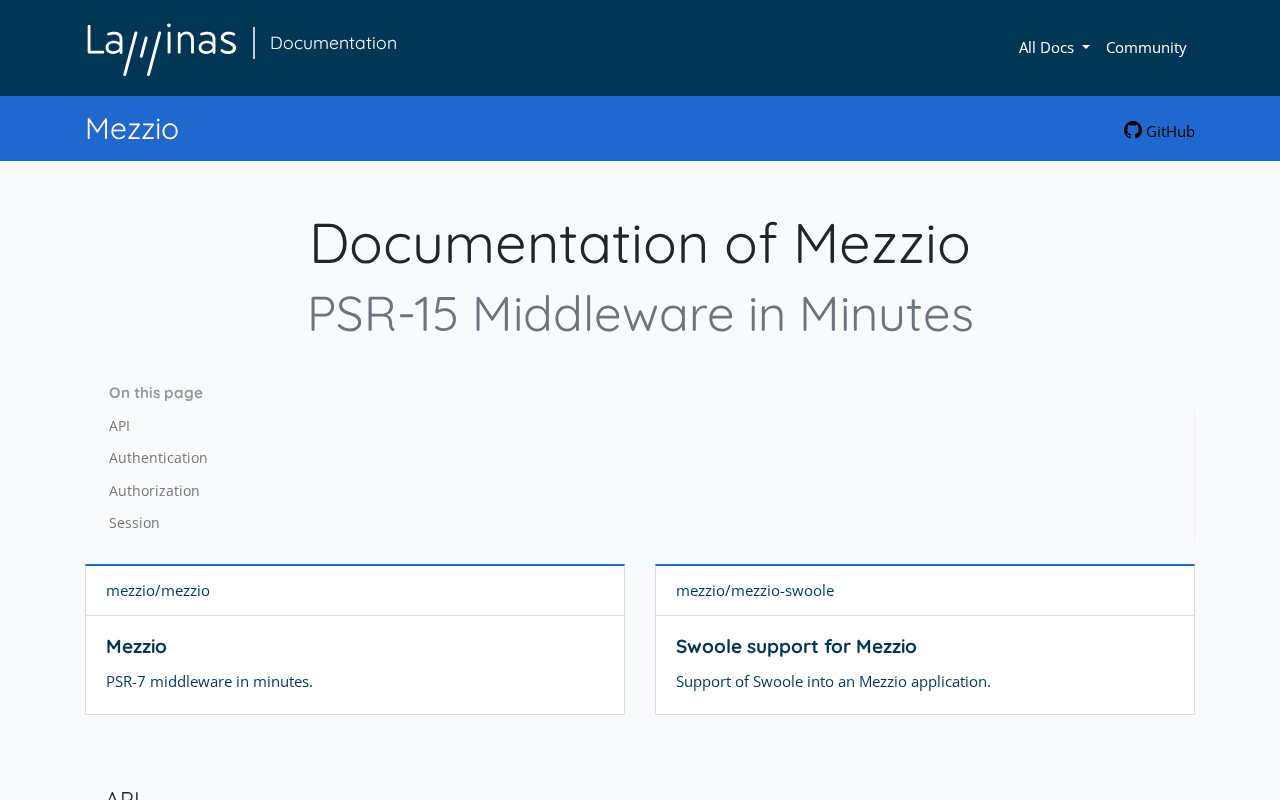
Task: Click the PSR-15 Middleware in Minutes subtitle
Action: pos(640,313)
